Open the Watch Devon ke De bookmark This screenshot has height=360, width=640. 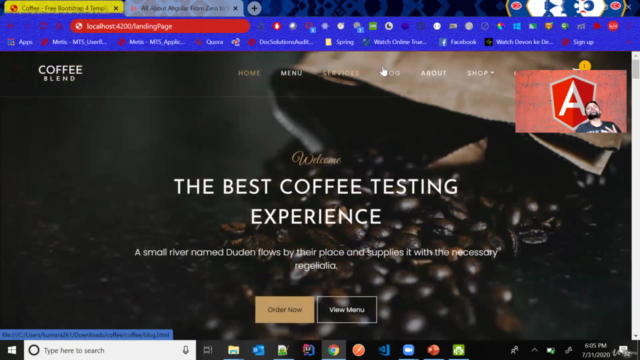pyautogui.click(x=519, y=42)
